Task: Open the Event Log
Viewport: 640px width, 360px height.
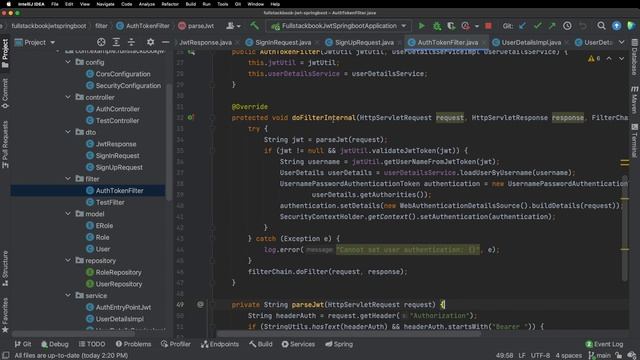Action: 604,344
